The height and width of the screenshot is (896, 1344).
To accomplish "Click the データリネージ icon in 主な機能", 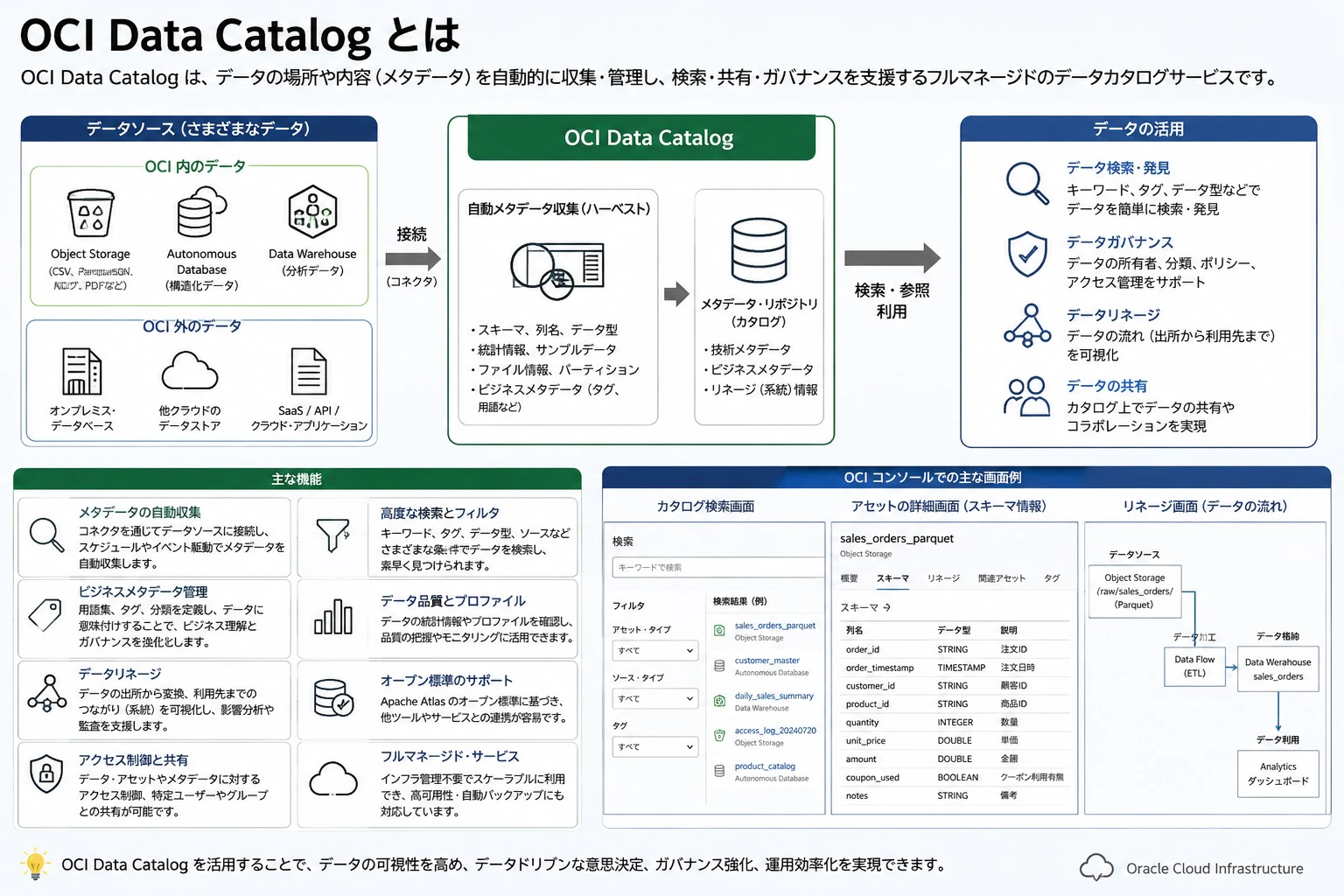I will click(x=47, y=693).
